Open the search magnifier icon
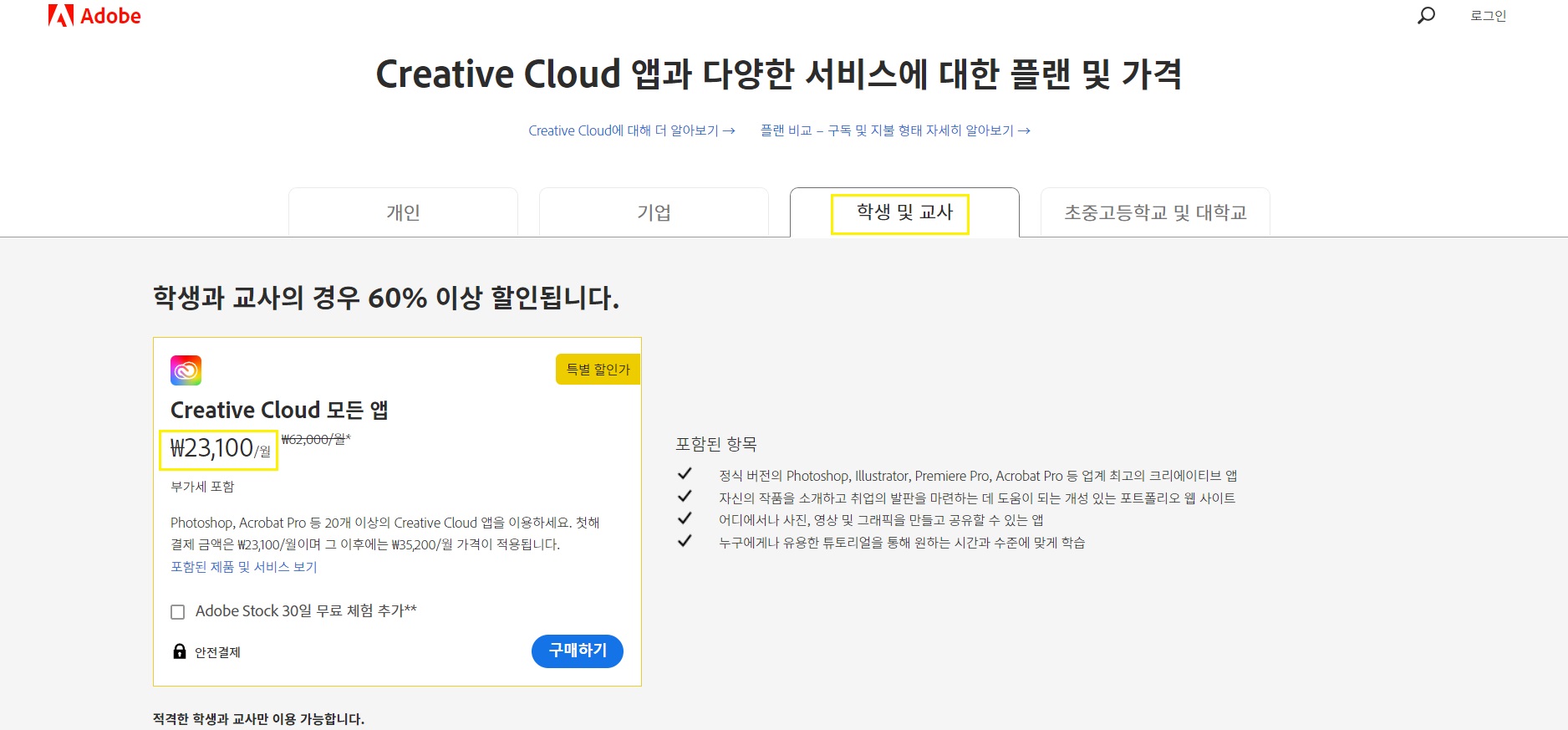Screen dimensions: 1568x730 pyautogui.click(x=1426, y=15)
